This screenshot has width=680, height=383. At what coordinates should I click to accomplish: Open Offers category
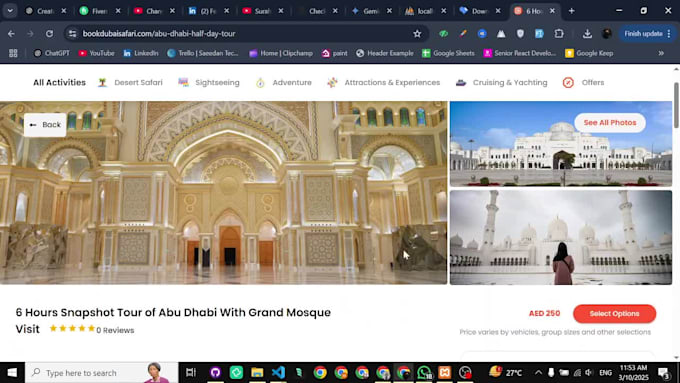tap(583, 82)
